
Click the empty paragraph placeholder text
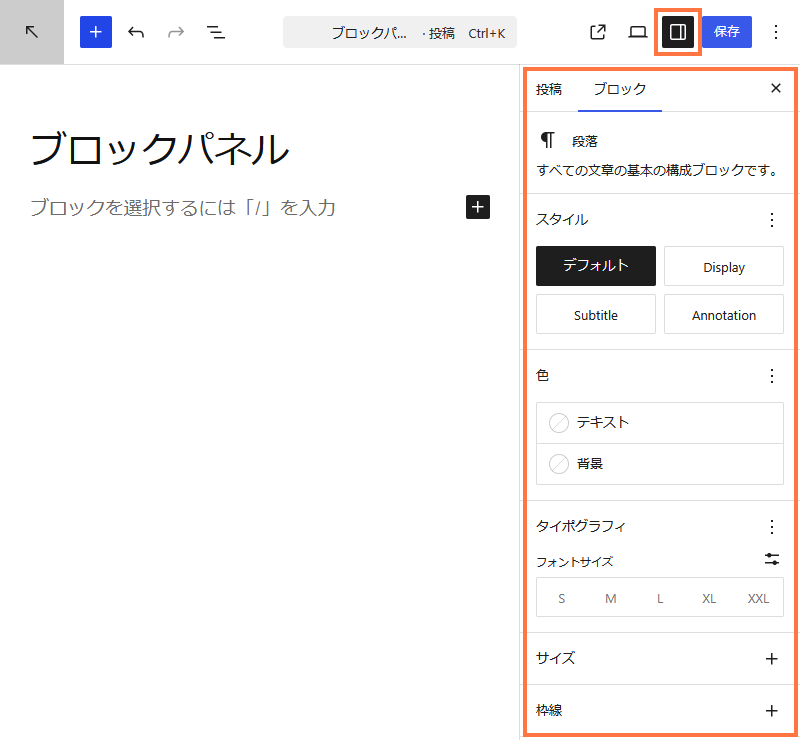coord(183,208)
